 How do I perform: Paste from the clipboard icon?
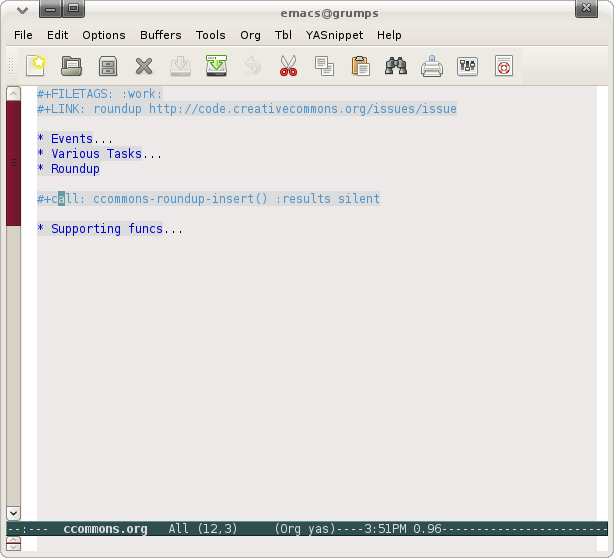click(x=360, y=67)
